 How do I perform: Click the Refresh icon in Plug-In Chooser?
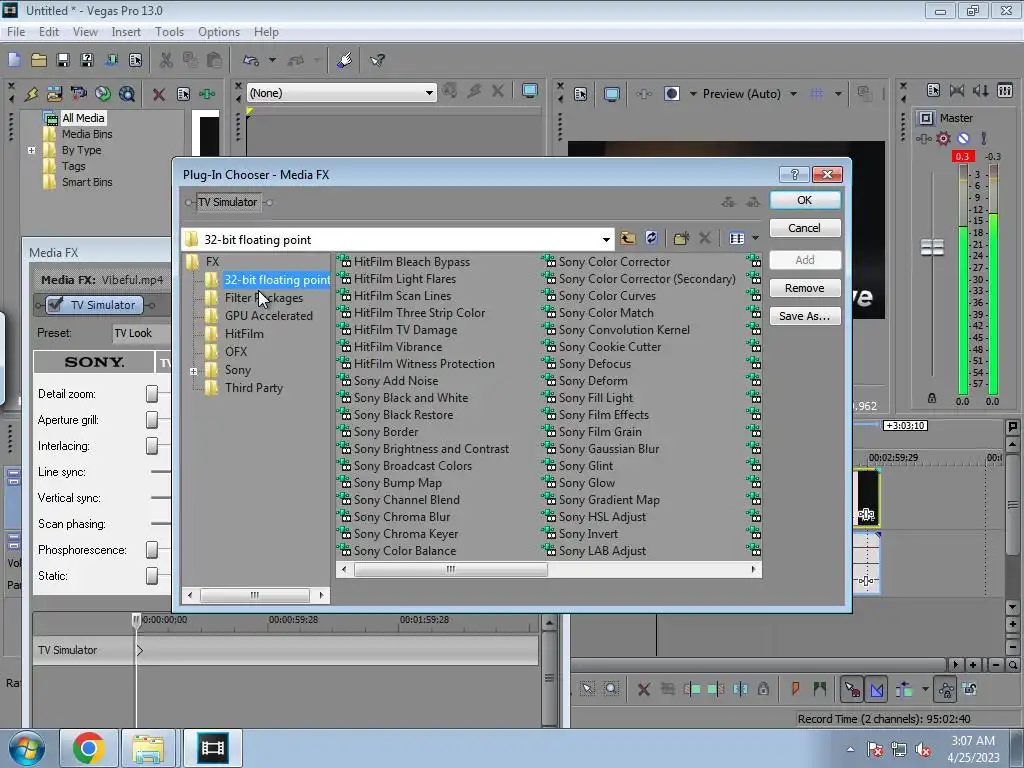pos(651,238)
